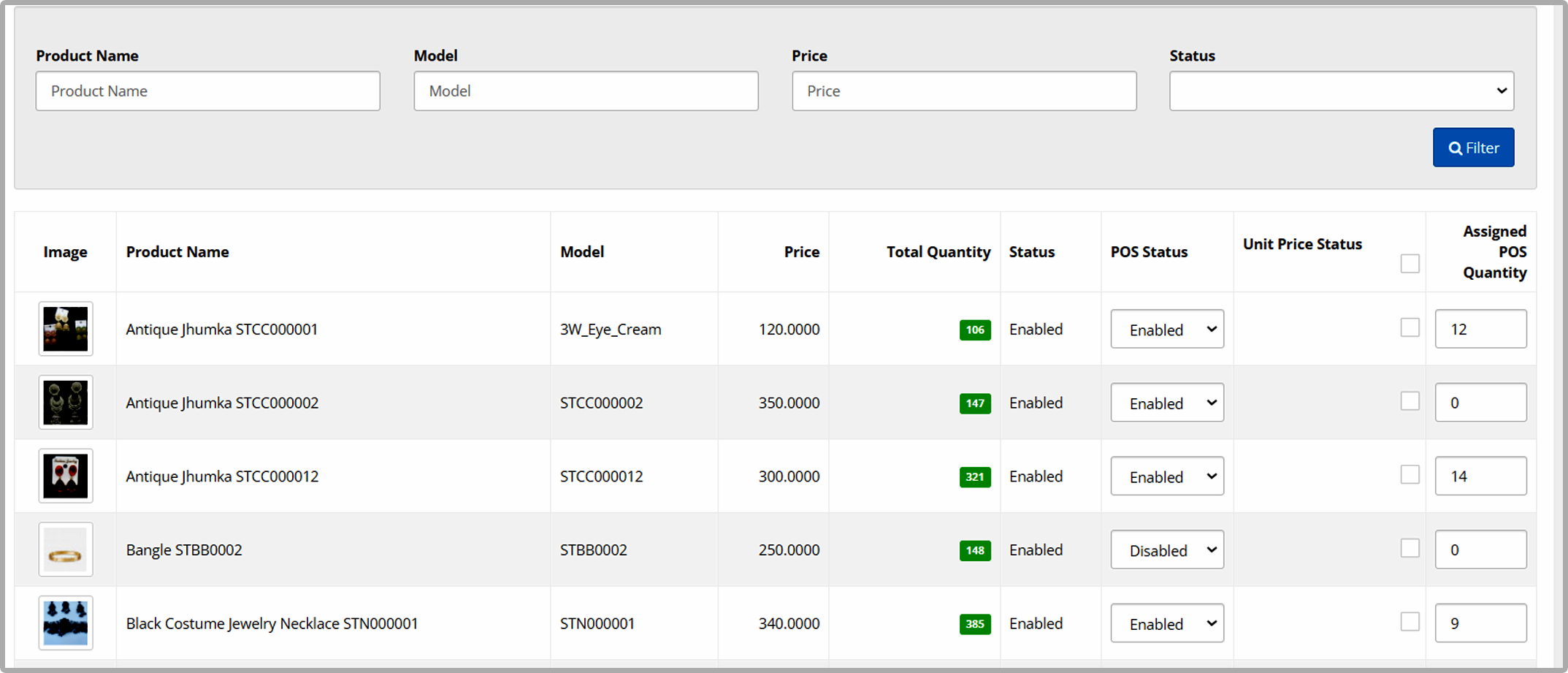Click the 385 total quantity badge
The height and width of the screenshot is (673, 1568).
click(975, 624)
